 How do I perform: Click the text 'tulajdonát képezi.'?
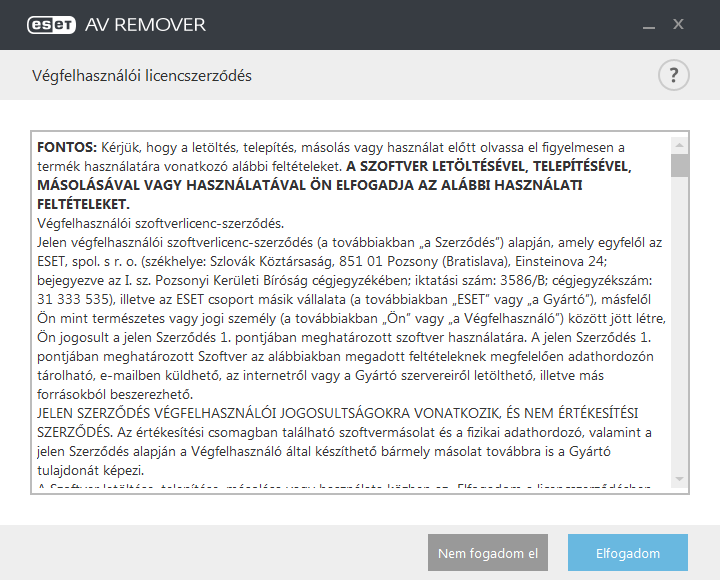coord(91,471)
